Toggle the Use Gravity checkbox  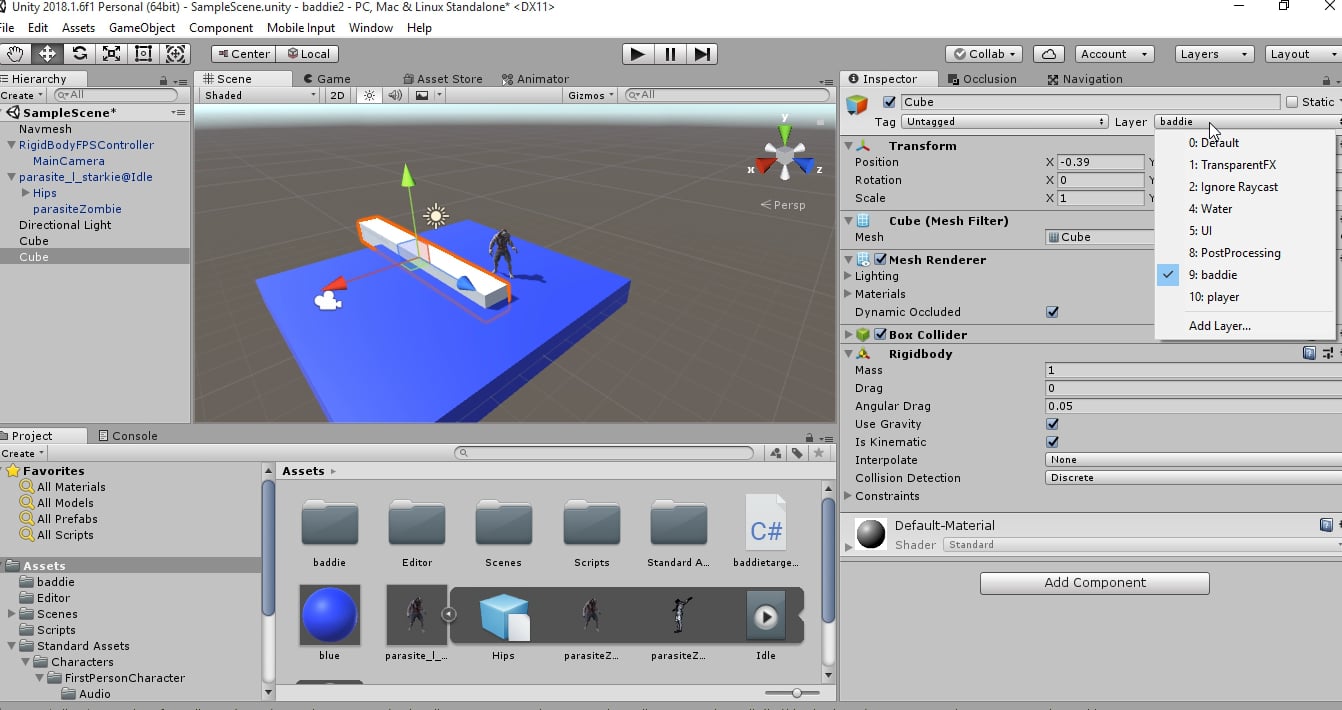pyautogui.click(x=1052, y=424)
